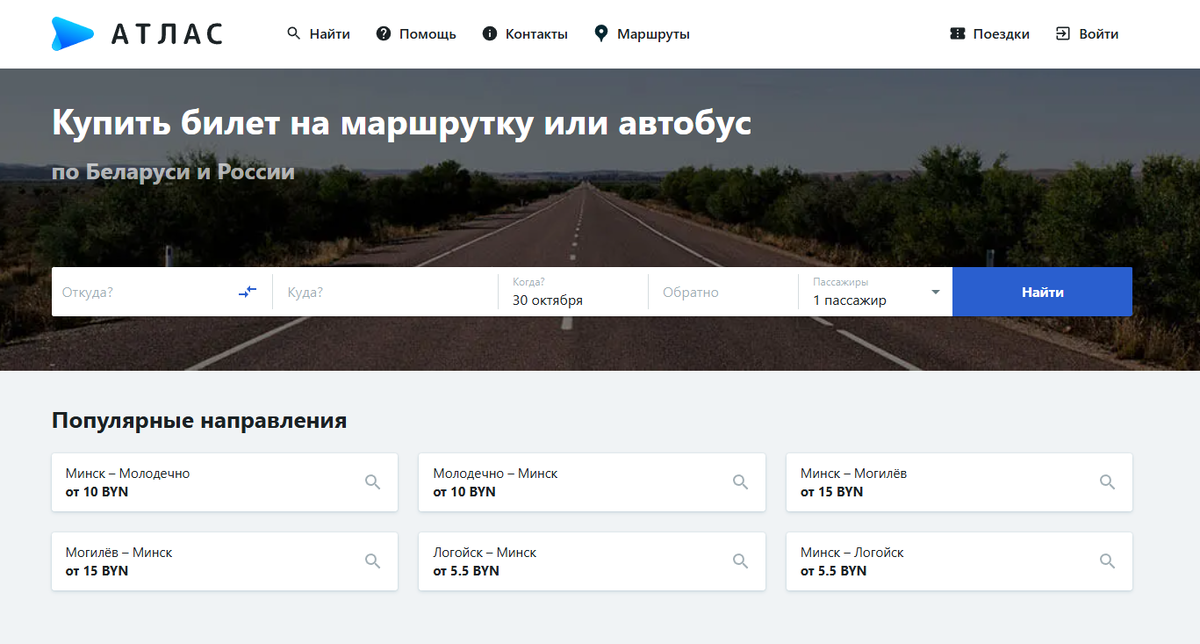Screen dimensions: 1200x644
Task: Click search icon on Могилёв – Минск card
Action: (373, 561)
